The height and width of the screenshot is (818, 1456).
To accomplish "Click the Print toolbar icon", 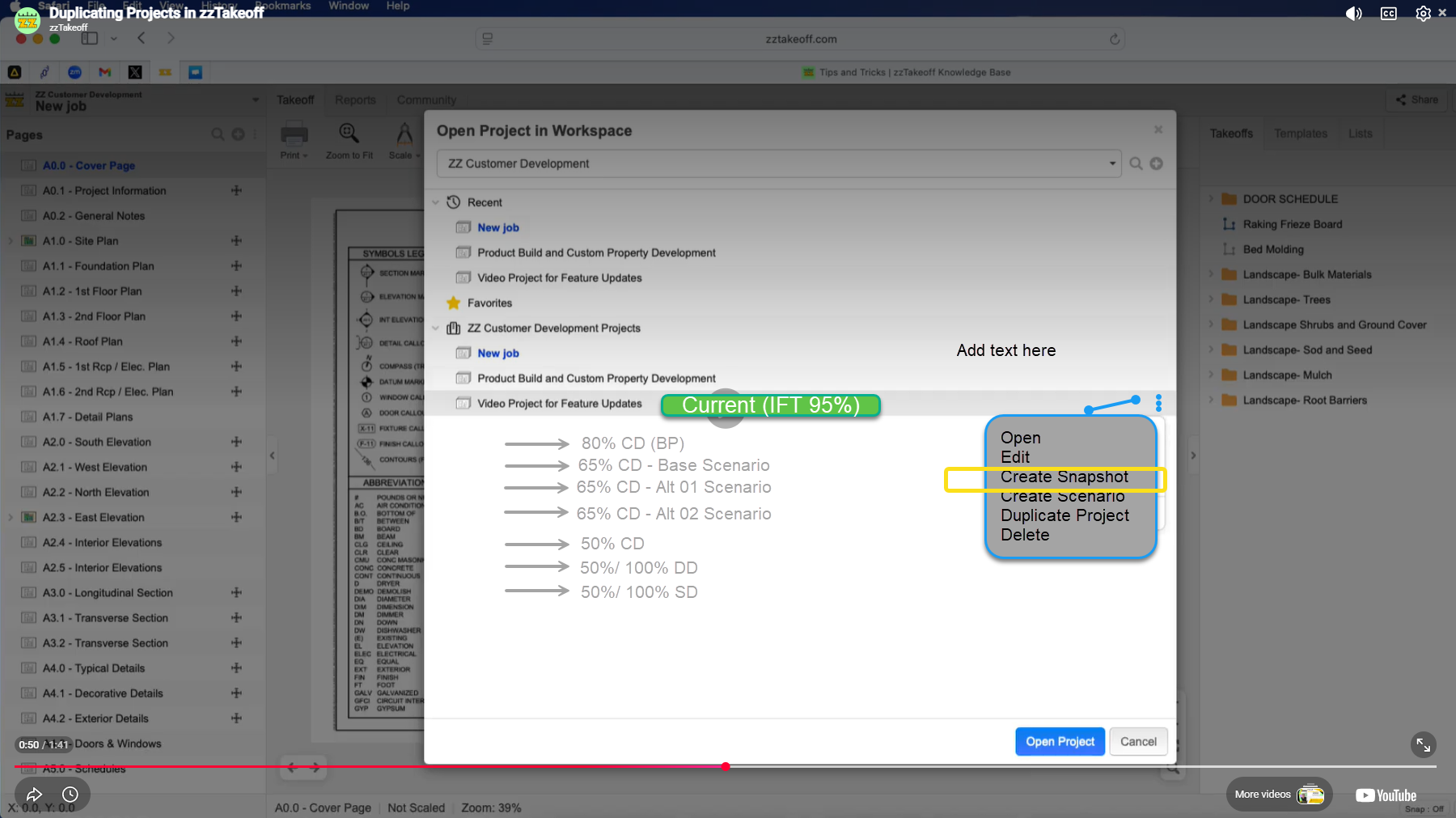I will tap(294, 134).
